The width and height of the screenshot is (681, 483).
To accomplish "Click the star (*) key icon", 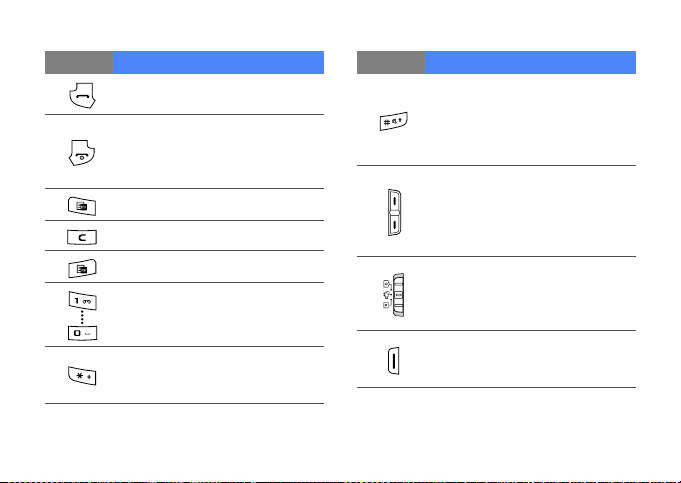I will (x=79, y=376).
